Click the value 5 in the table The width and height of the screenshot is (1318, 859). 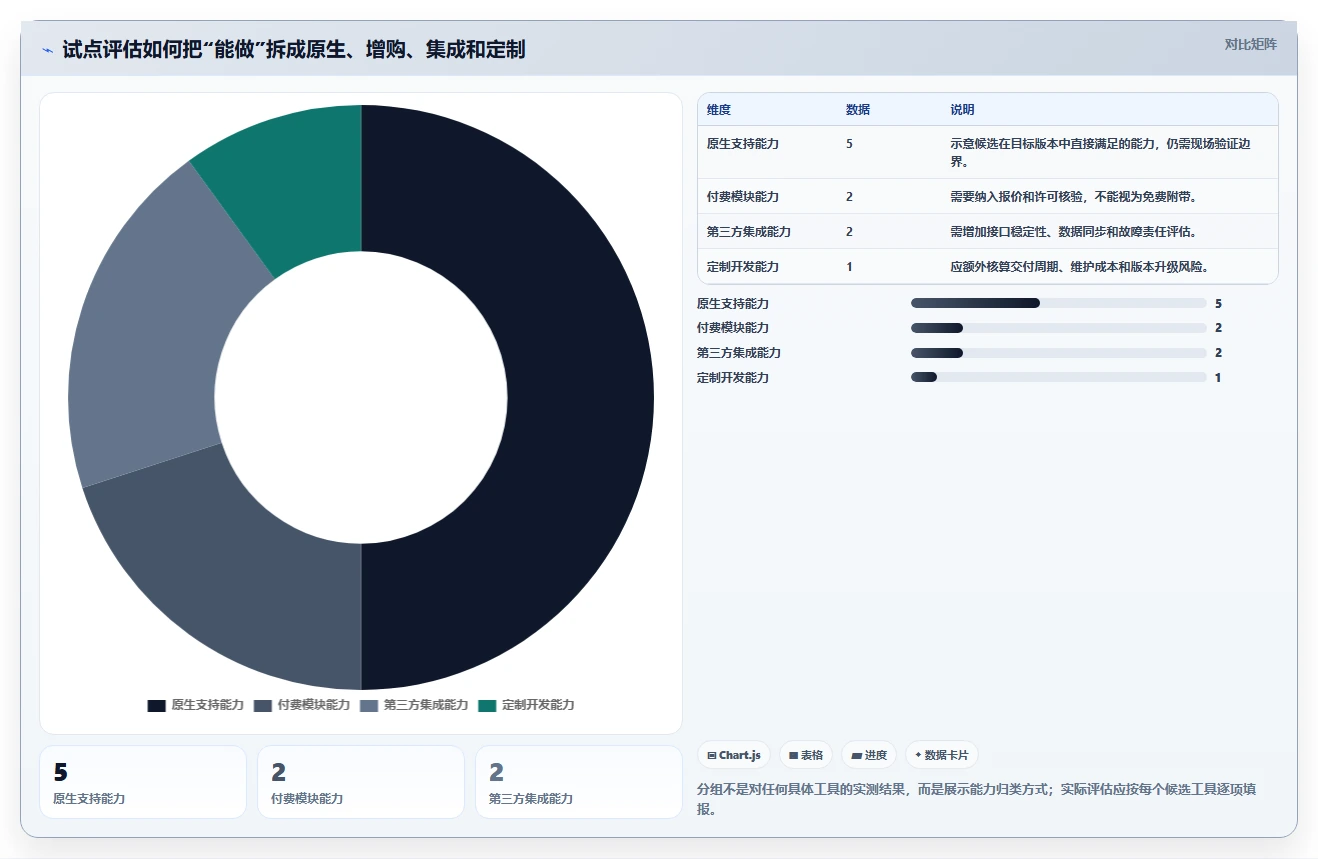[x=849, y=144]
